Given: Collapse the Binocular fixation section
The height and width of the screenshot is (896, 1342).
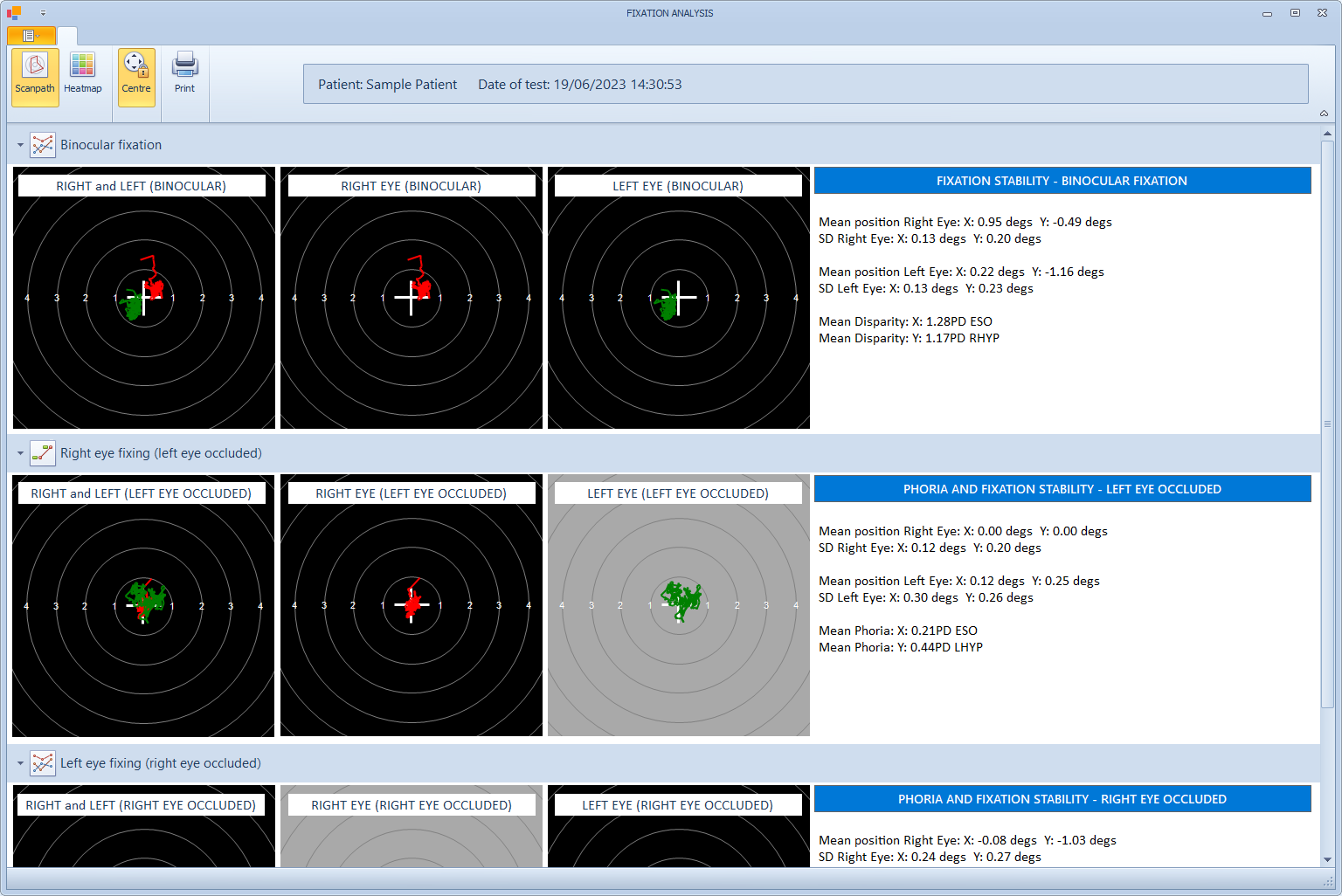Looking at the screenshot, I should coord(20,145).
